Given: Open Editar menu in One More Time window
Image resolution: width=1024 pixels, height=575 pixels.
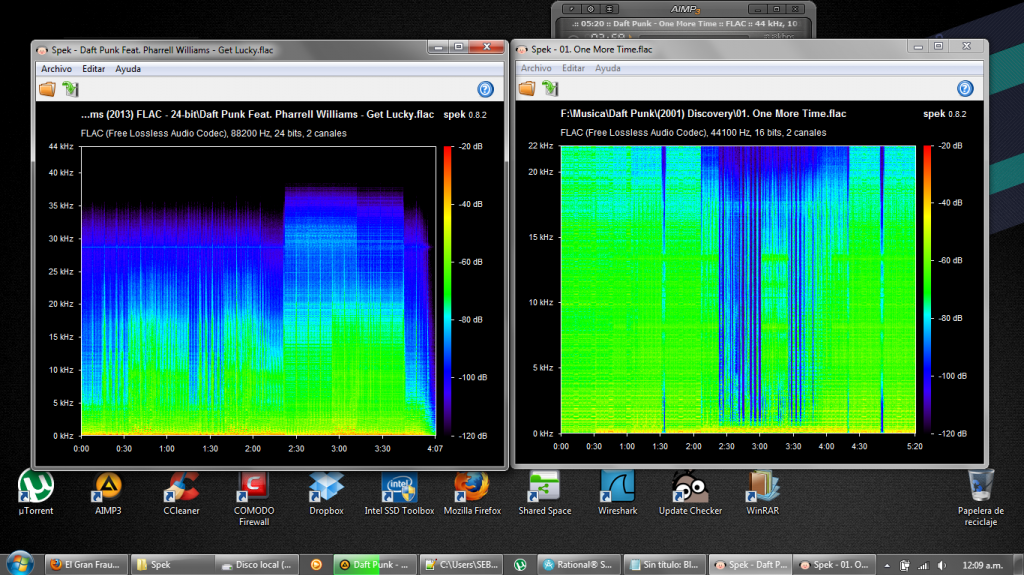Looking at the screenshot, I should 573,68.
